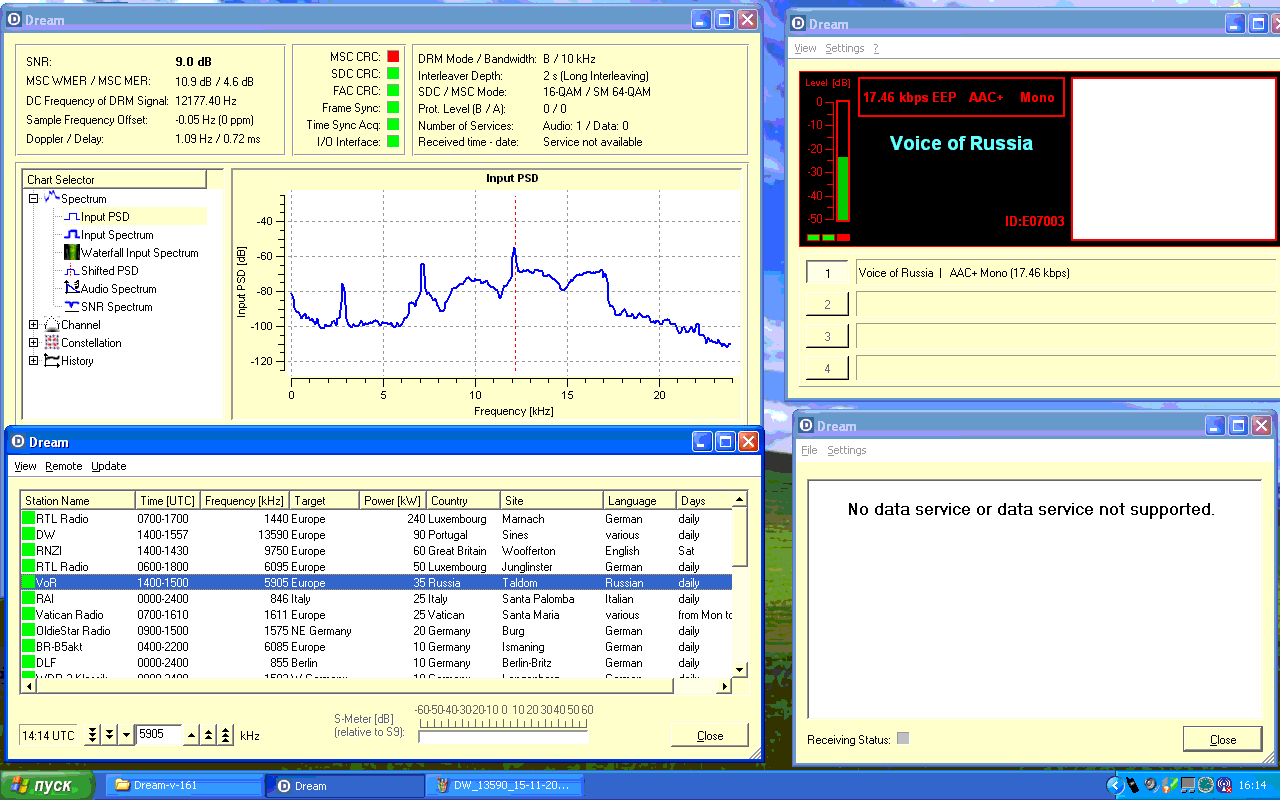Sort stations by Language column

640,500
